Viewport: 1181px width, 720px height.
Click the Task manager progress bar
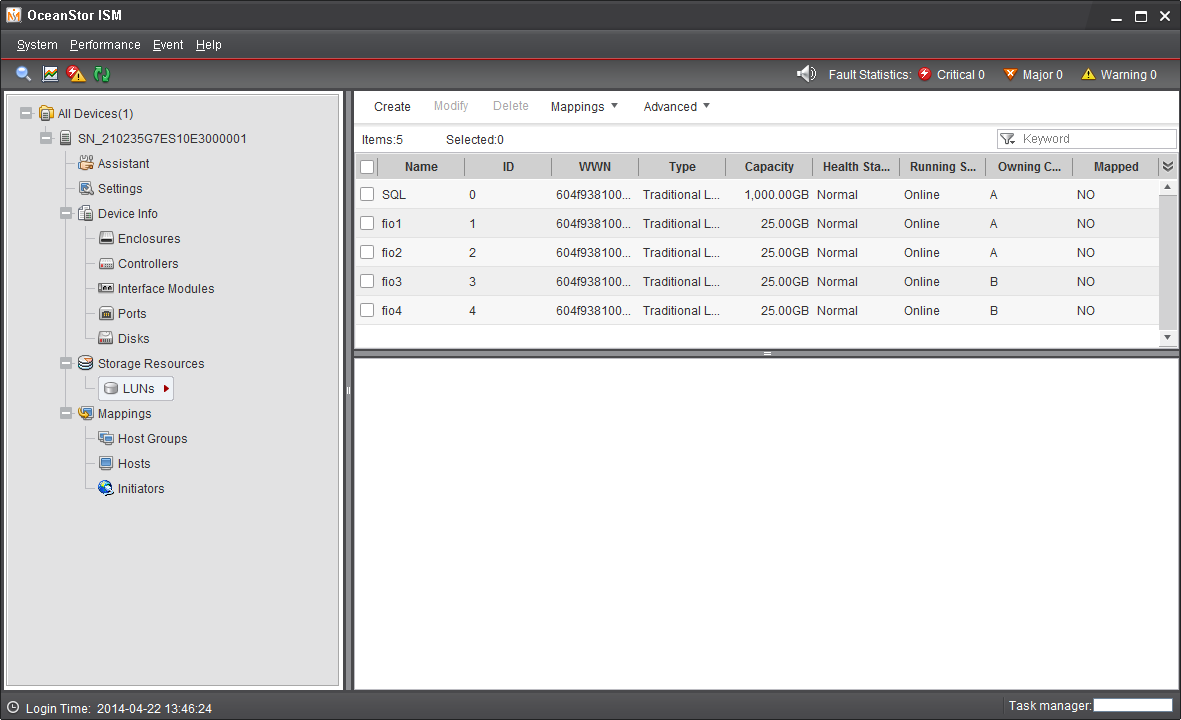[1133, 705]
